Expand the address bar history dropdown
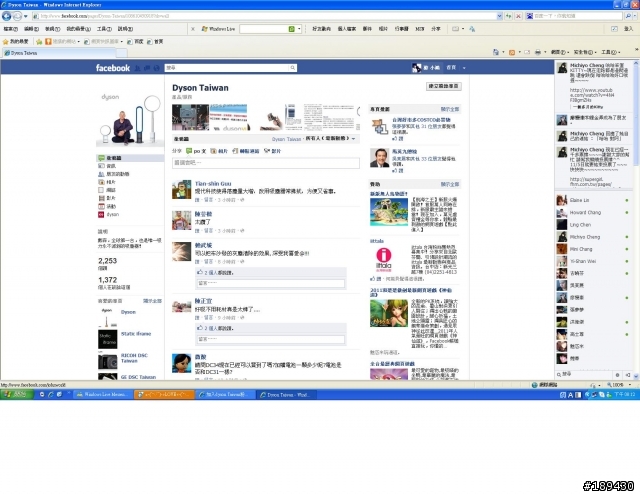Screen dimensions: 640x494 tap(500, 16)
